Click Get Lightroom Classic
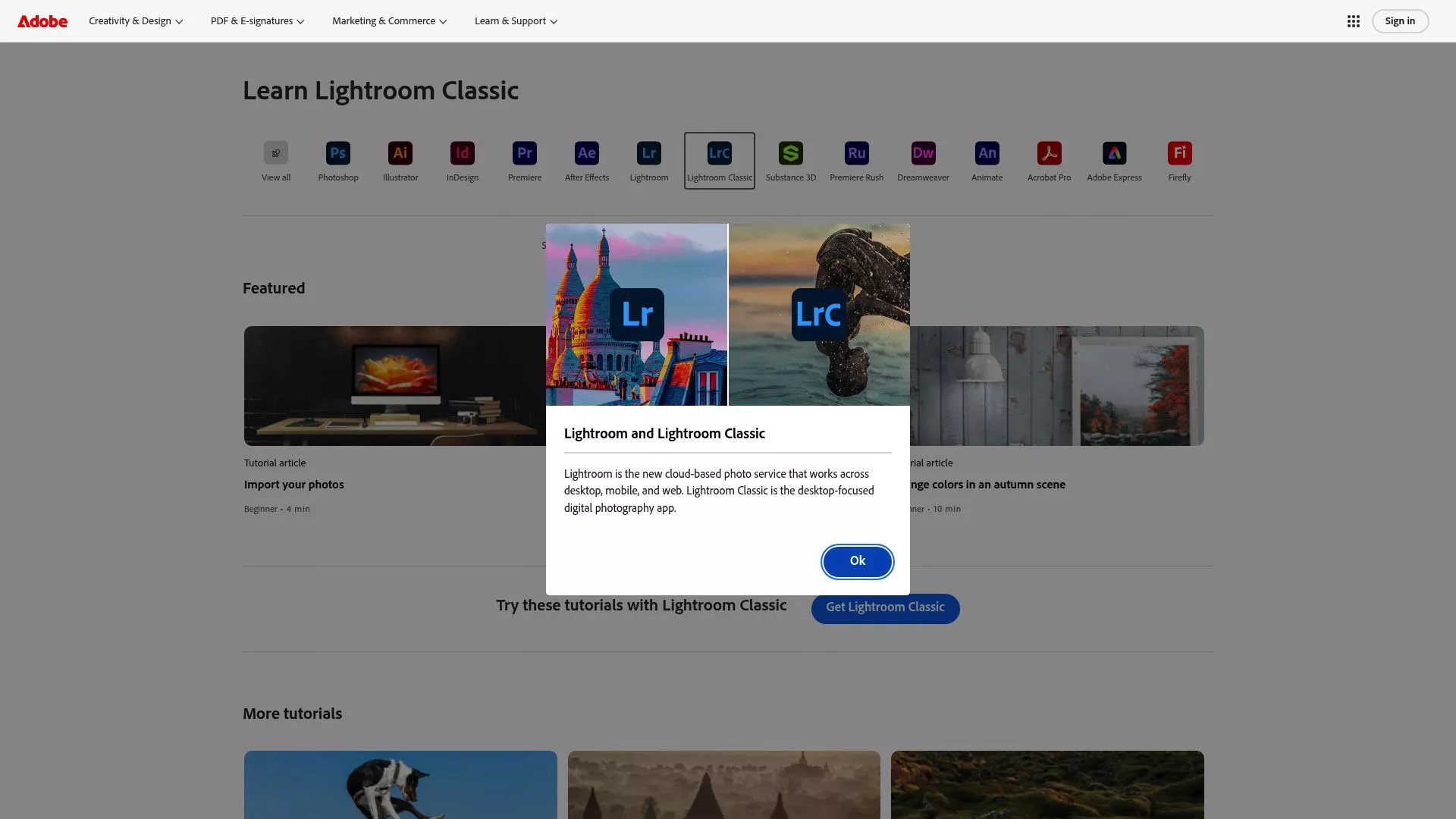 coord(885,608)
